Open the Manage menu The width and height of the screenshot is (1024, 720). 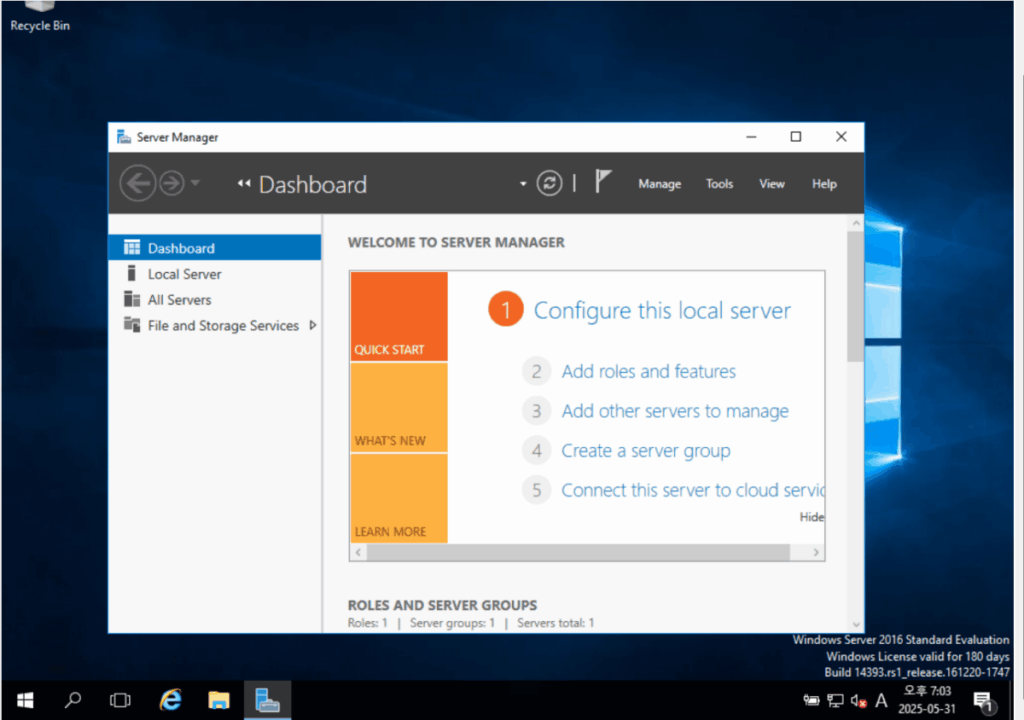660,184
